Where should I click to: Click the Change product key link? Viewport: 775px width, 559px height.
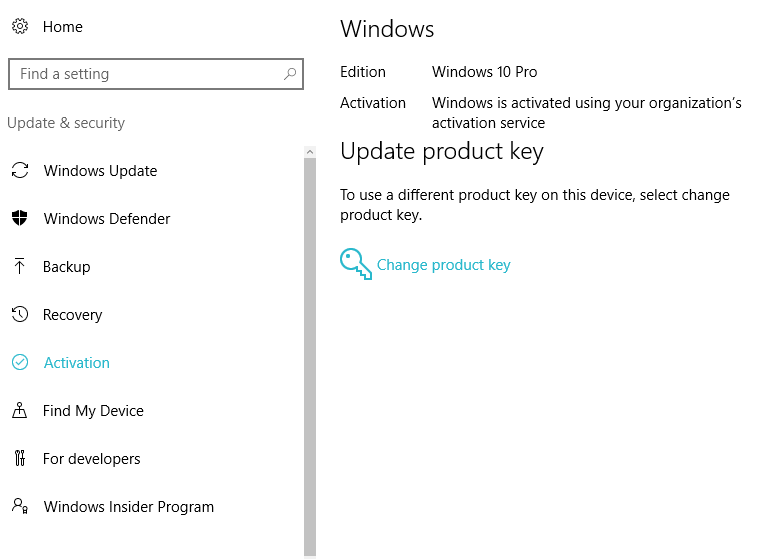(443, 265)
